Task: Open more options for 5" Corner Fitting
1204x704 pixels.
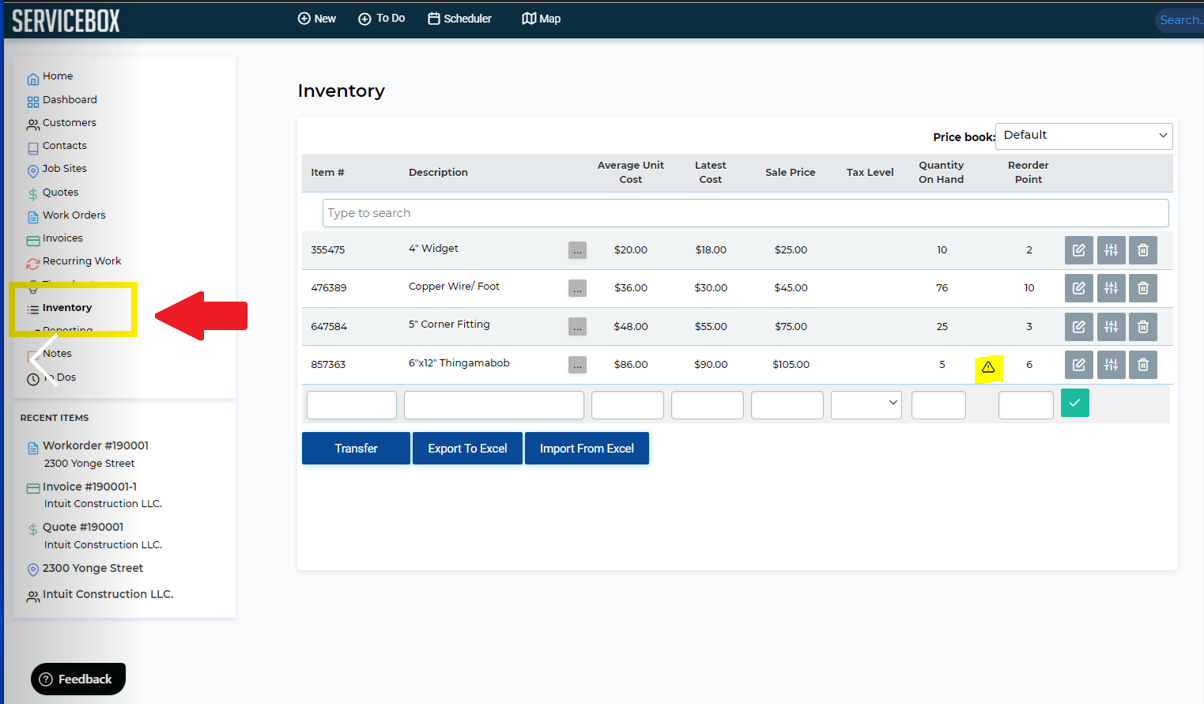Action: point(577,326)
